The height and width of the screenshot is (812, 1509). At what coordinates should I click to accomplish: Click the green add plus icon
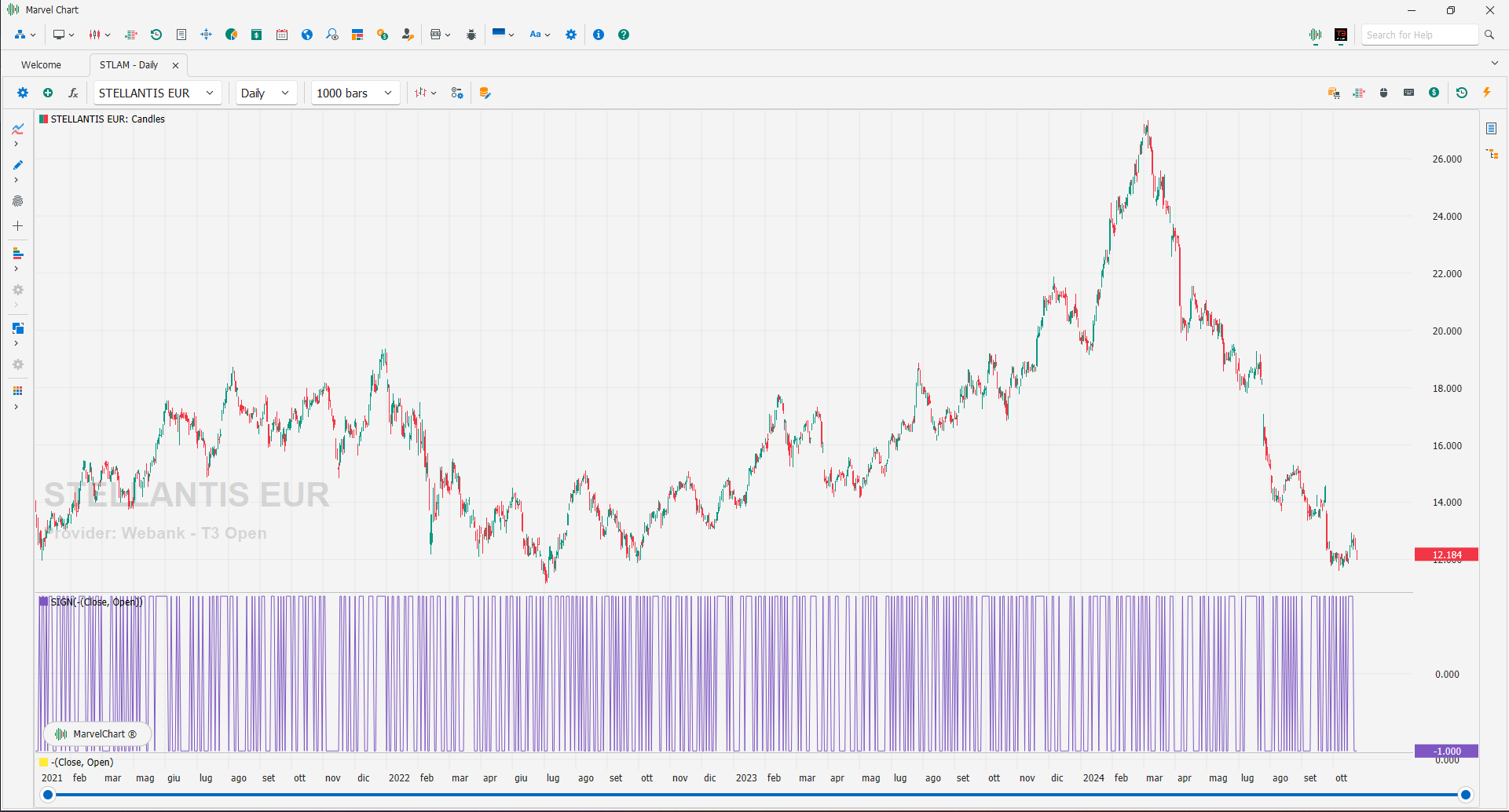48,93
